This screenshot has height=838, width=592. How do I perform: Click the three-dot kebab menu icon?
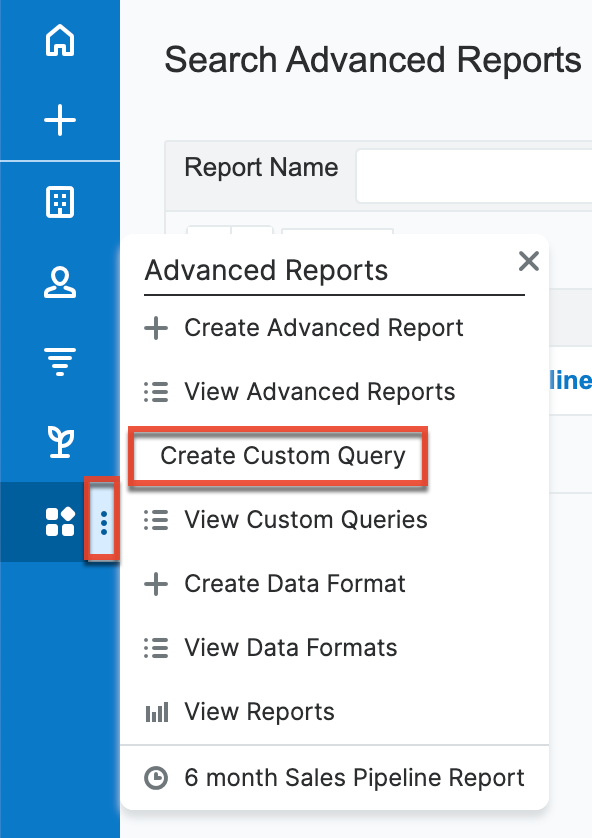click(103, 521)
